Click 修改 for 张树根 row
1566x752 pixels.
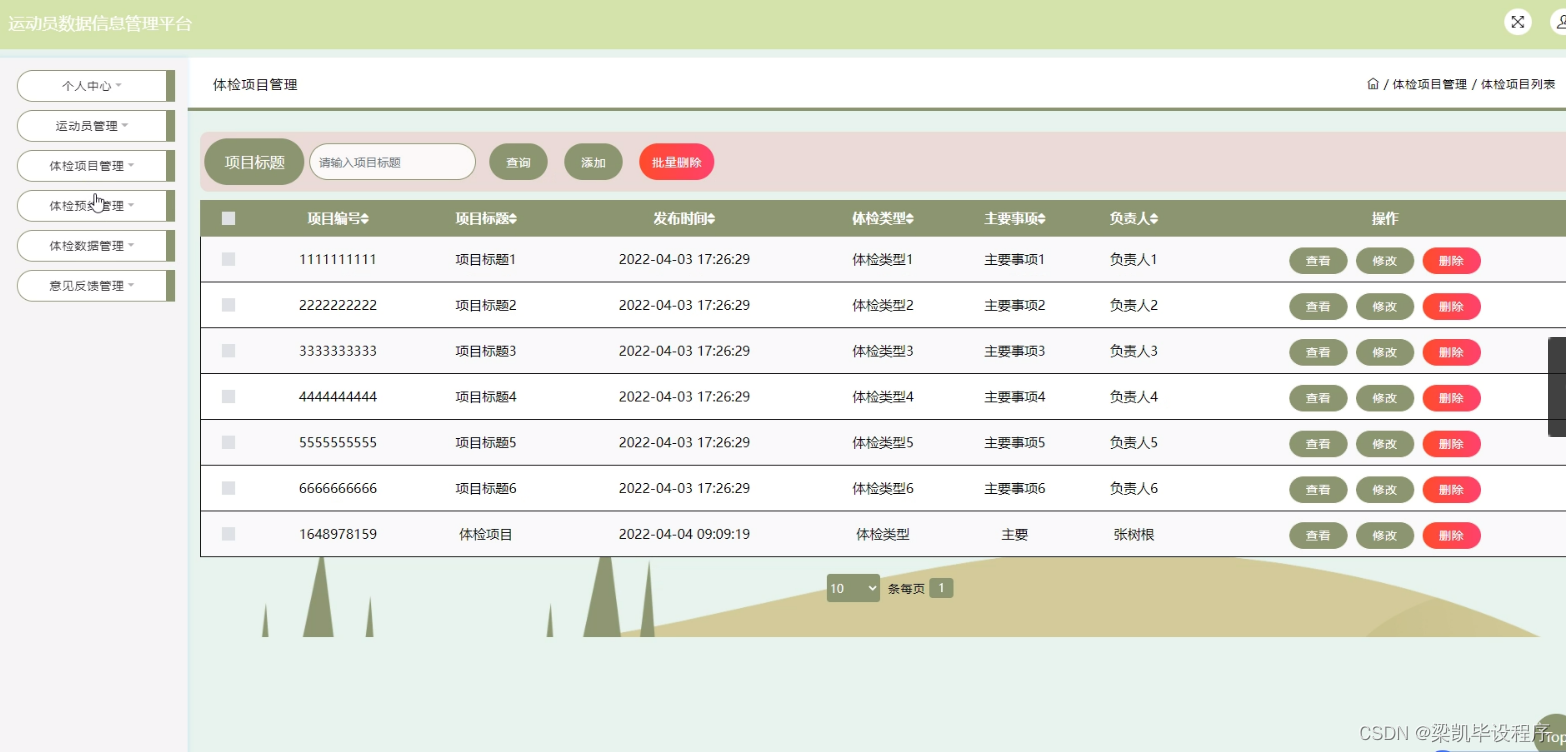(1385, 536)
